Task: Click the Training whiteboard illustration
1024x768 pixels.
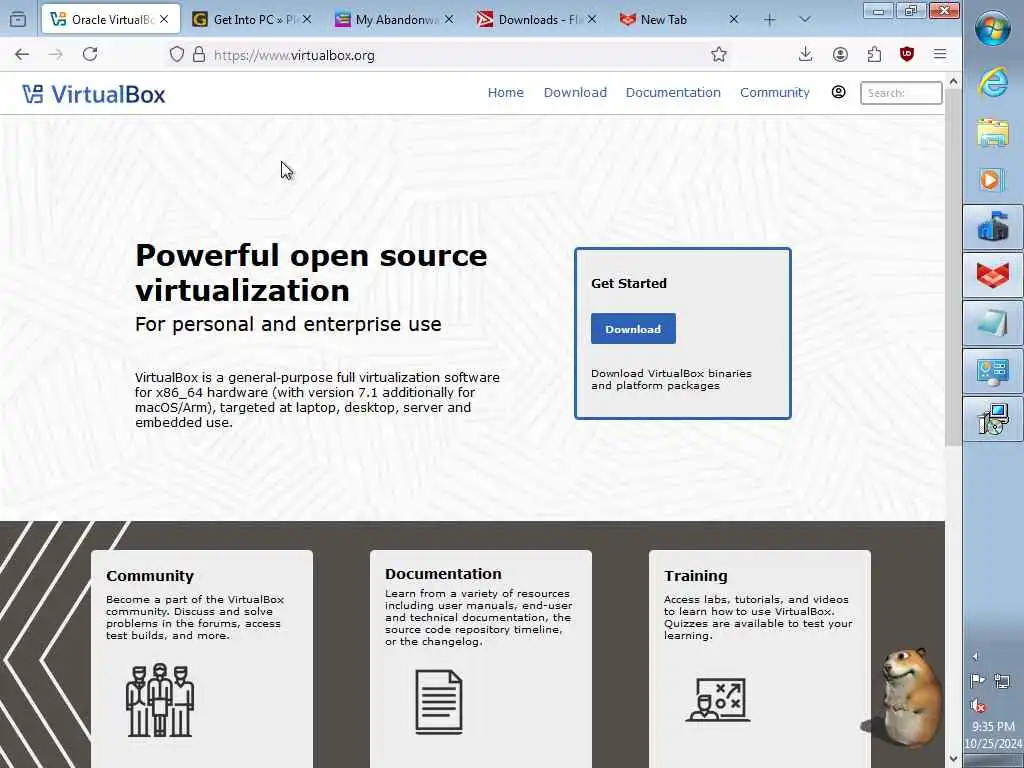Action: point(718,699)
